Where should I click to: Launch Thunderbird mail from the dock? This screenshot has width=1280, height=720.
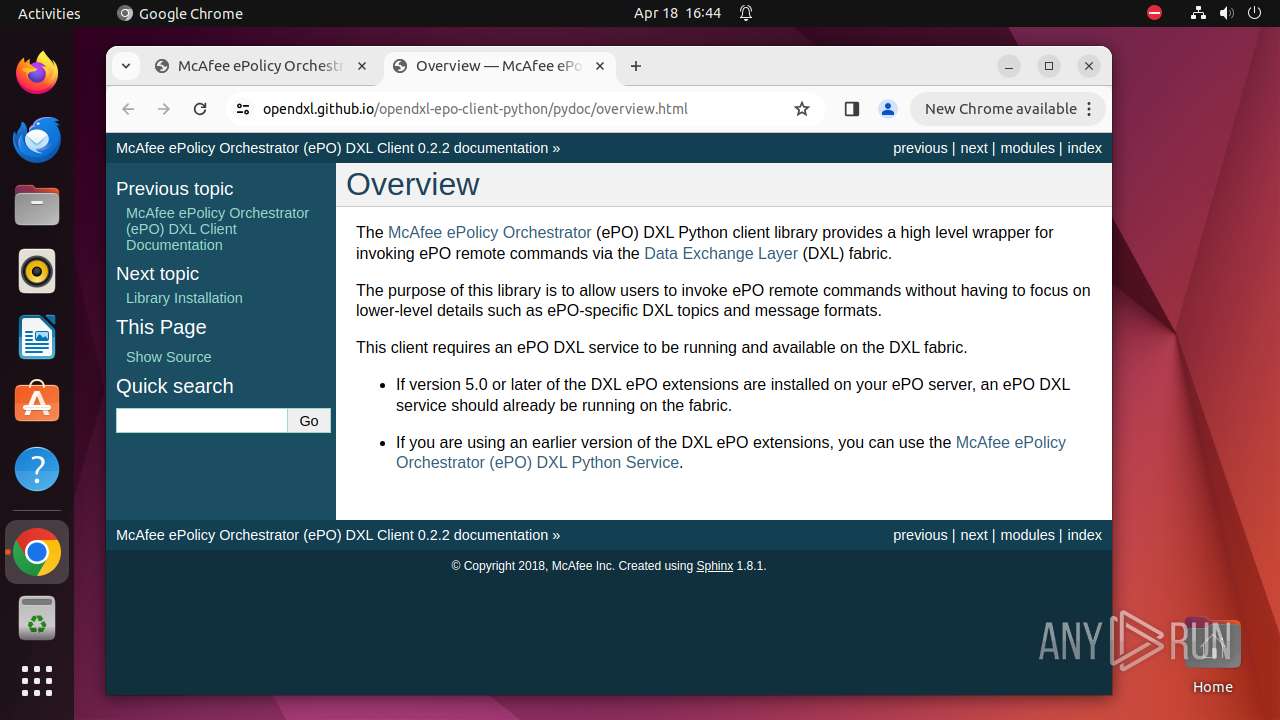pos(37,139)
